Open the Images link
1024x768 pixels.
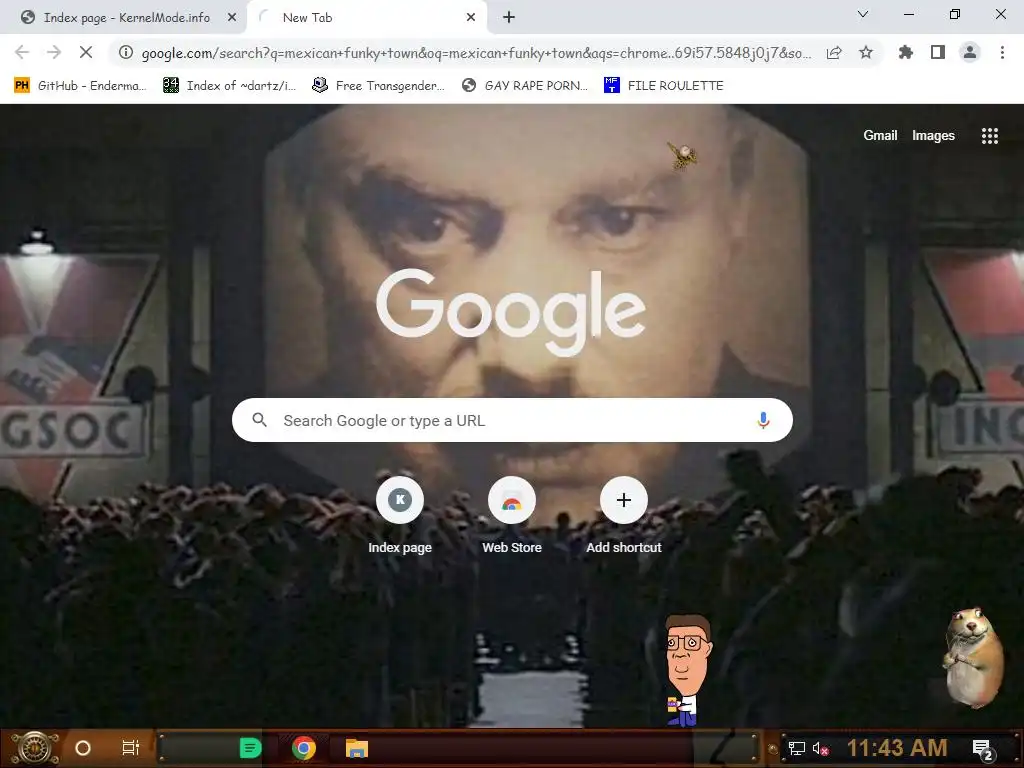(933, 135)
